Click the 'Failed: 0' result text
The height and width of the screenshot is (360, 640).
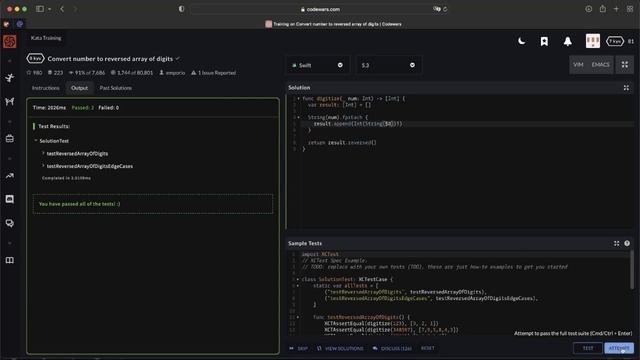tap(109, 108)
